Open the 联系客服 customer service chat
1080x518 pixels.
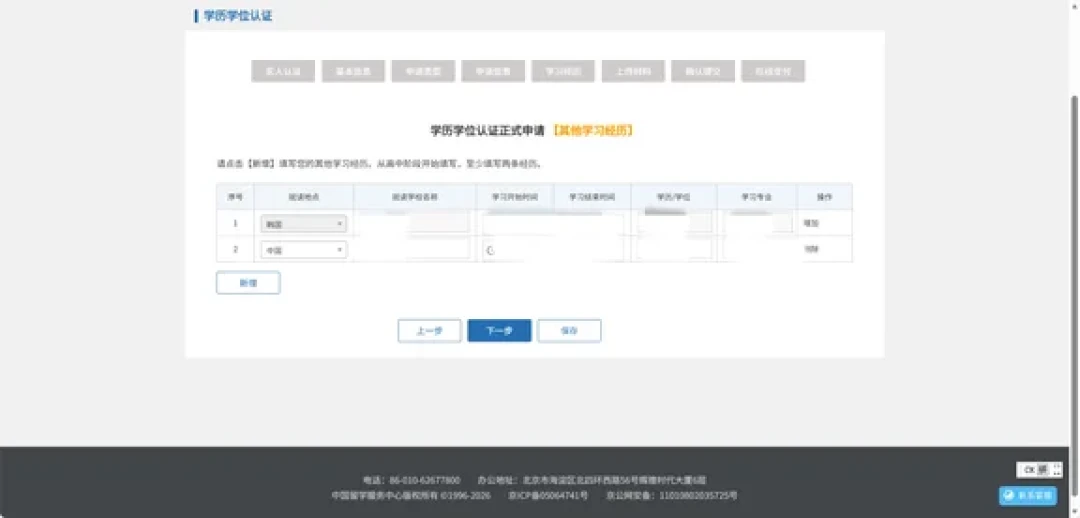pyautogui.click(x=1027, y=495)
